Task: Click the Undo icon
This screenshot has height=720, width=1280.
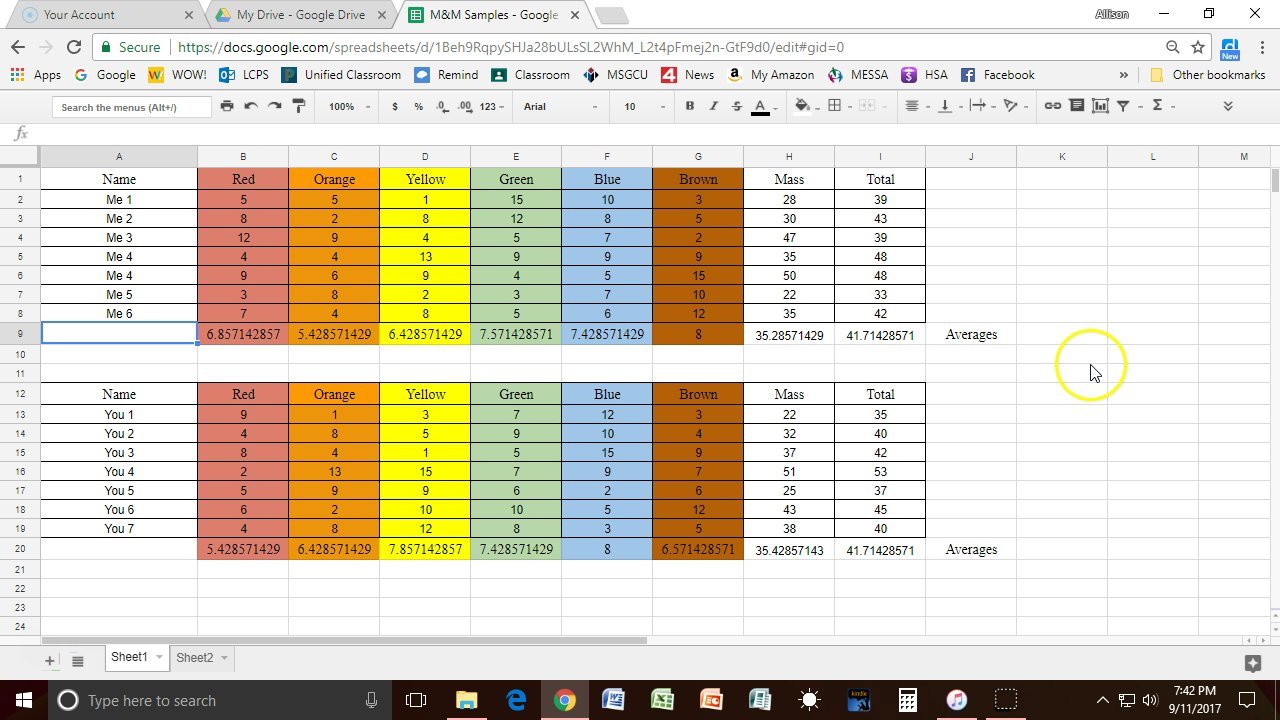Action: click(x=249, y=106)
